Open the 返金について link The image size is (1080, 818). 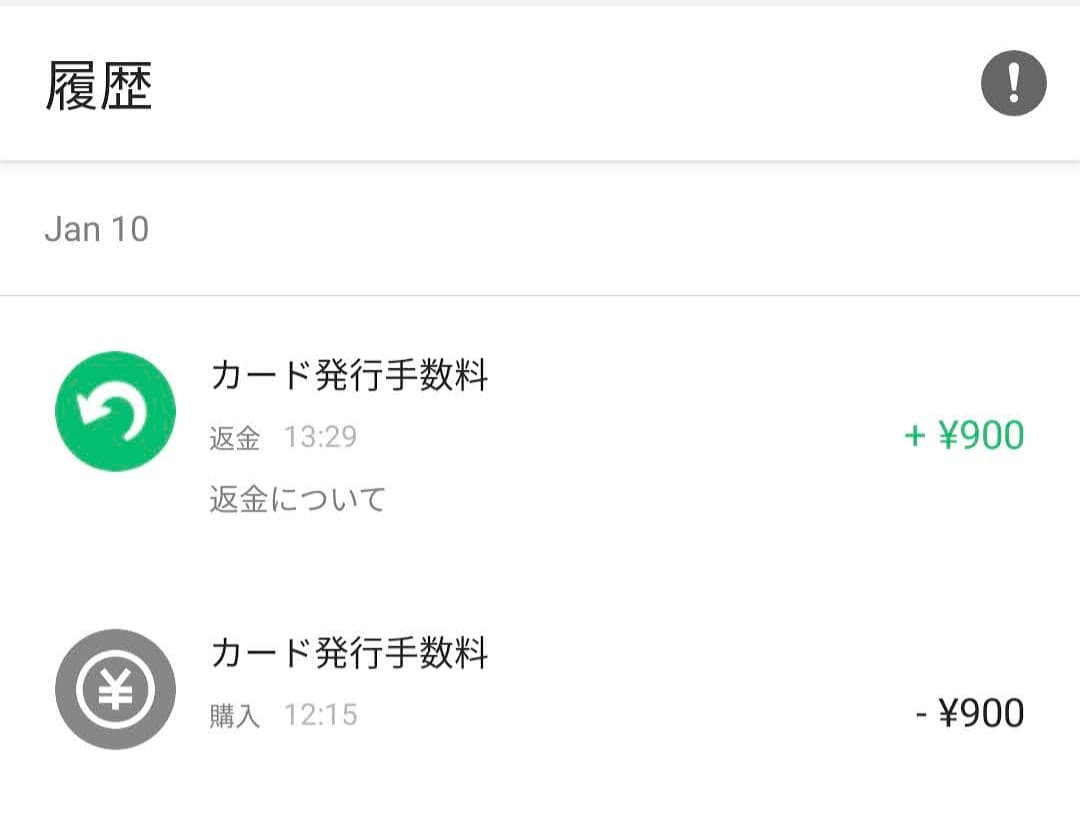click(x=297, y=498)
